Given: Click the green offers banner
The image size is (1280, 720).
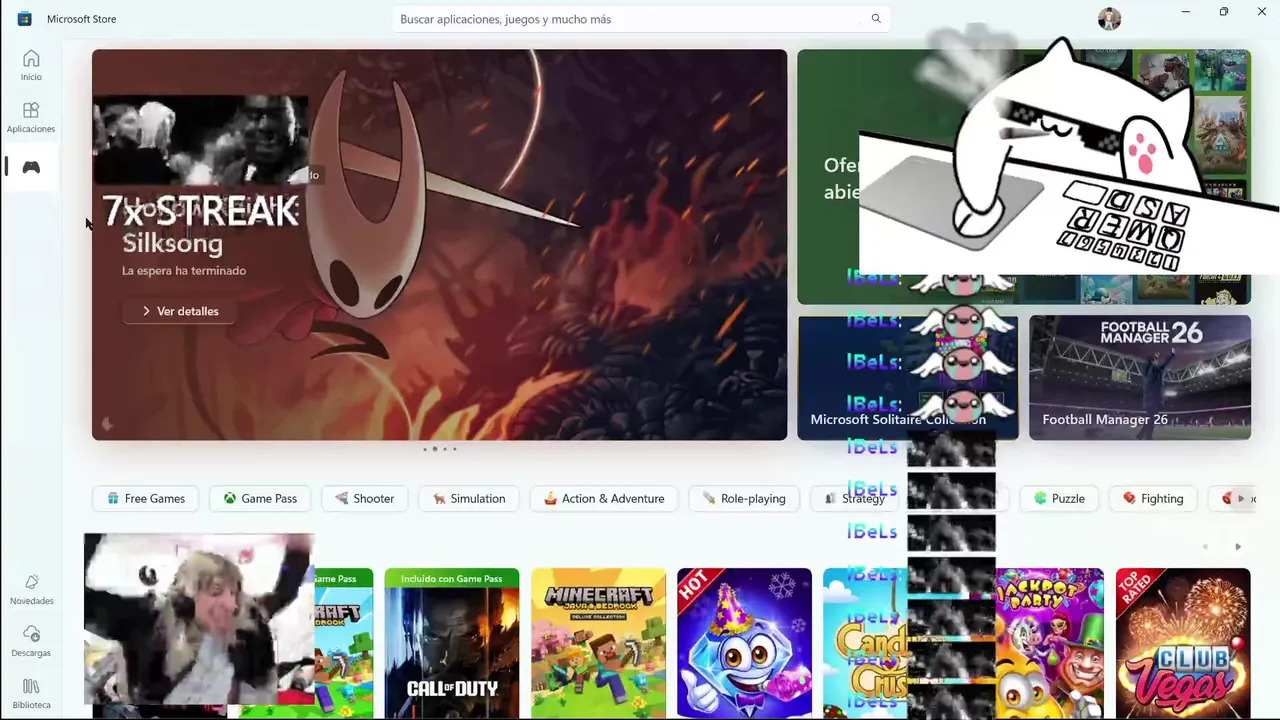Looking at the screenshot, I should (x=1024, y=177).
